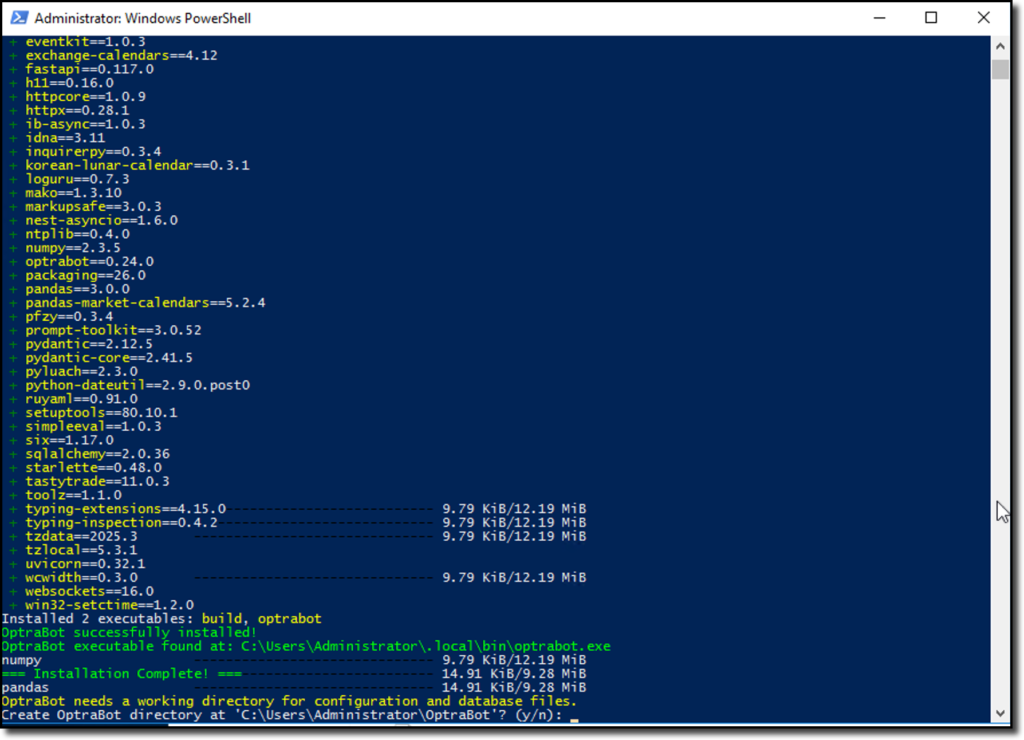Click the scrollbar up arrow
This screenshot has width=1024, height=740.
pos(1000,45)
